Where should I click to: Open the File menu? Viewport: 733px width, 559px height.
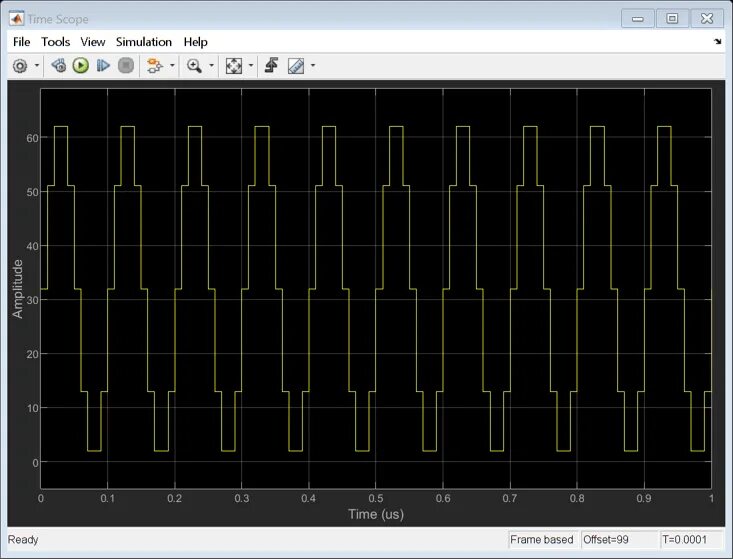pyautogui.click(x=22, y=42)
